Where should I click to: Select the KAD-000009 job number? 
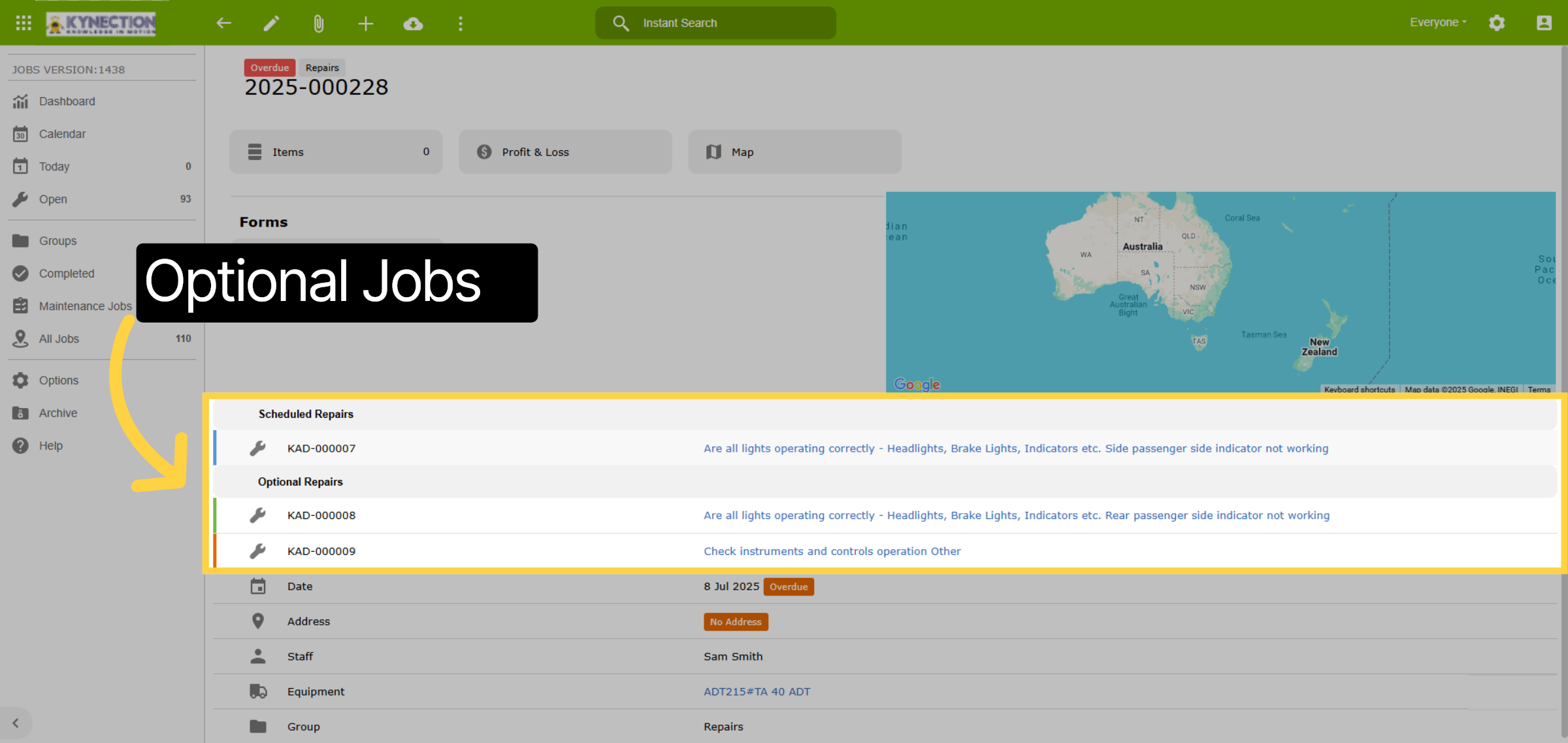(321, 551)
